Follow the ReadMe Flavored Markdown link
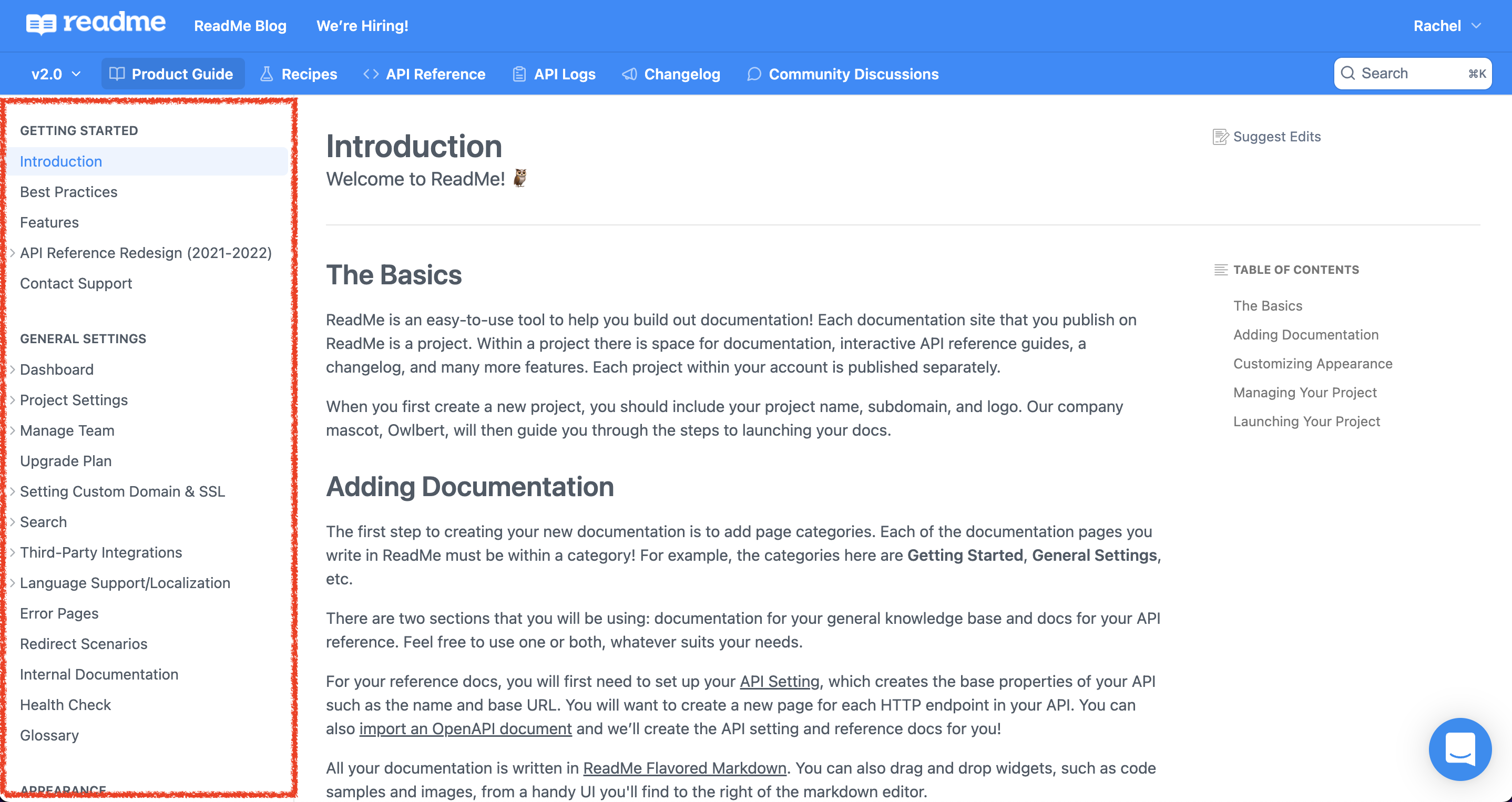This screenshot has width=1512, height=802. click(x=685, y=768)
